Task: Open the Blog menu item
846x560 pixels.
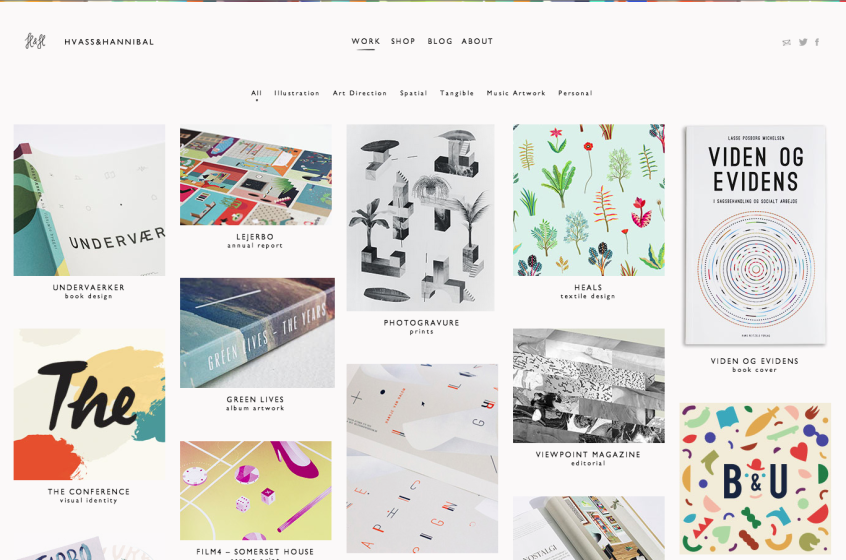Action: pyautogui.click(x=440, y=41)
